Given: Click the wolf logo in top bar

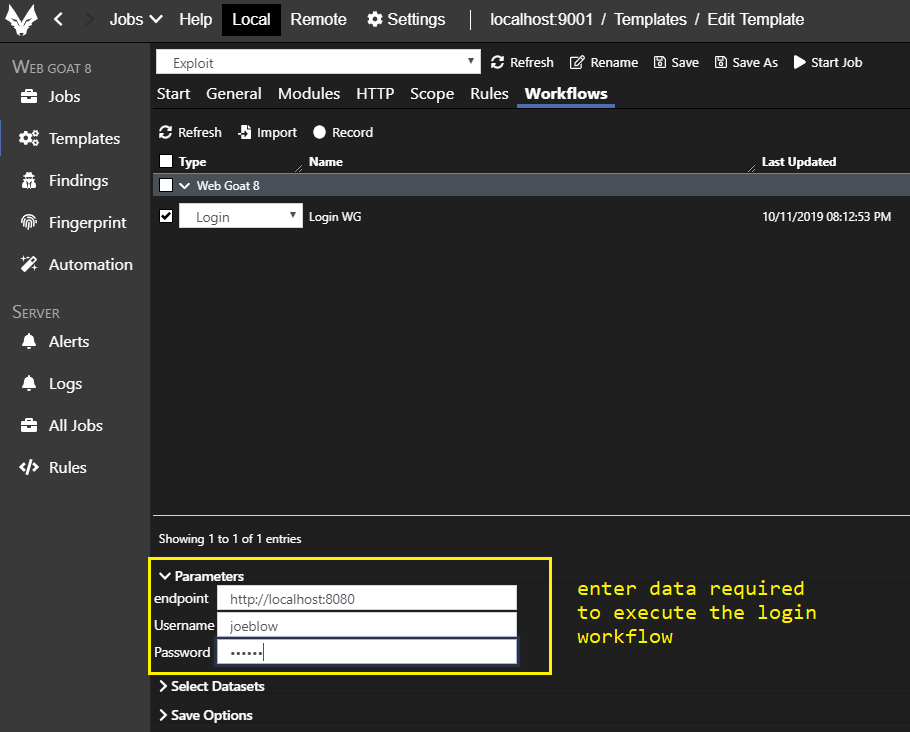Looking at the screenshot, I should tap(21, 19).
